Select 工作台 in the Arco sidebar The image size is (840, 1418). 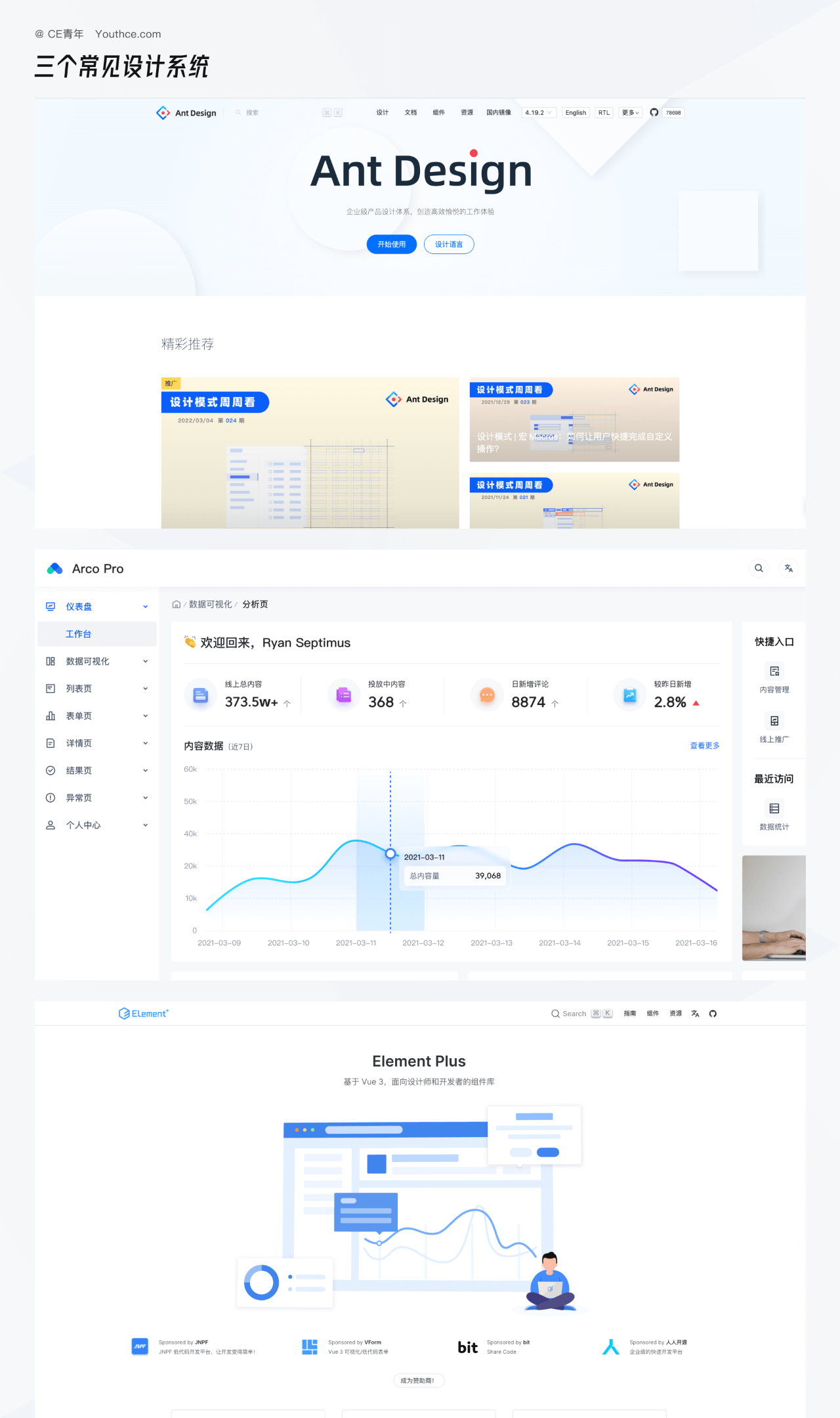click(79, 634)
